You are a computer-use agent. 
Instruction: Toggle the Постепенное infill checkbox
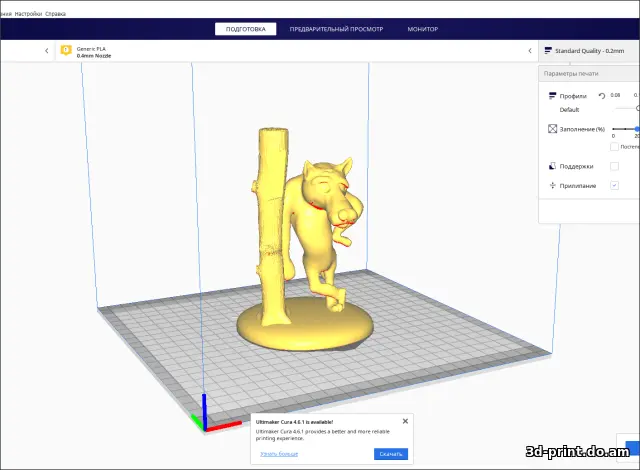[614, 146]
